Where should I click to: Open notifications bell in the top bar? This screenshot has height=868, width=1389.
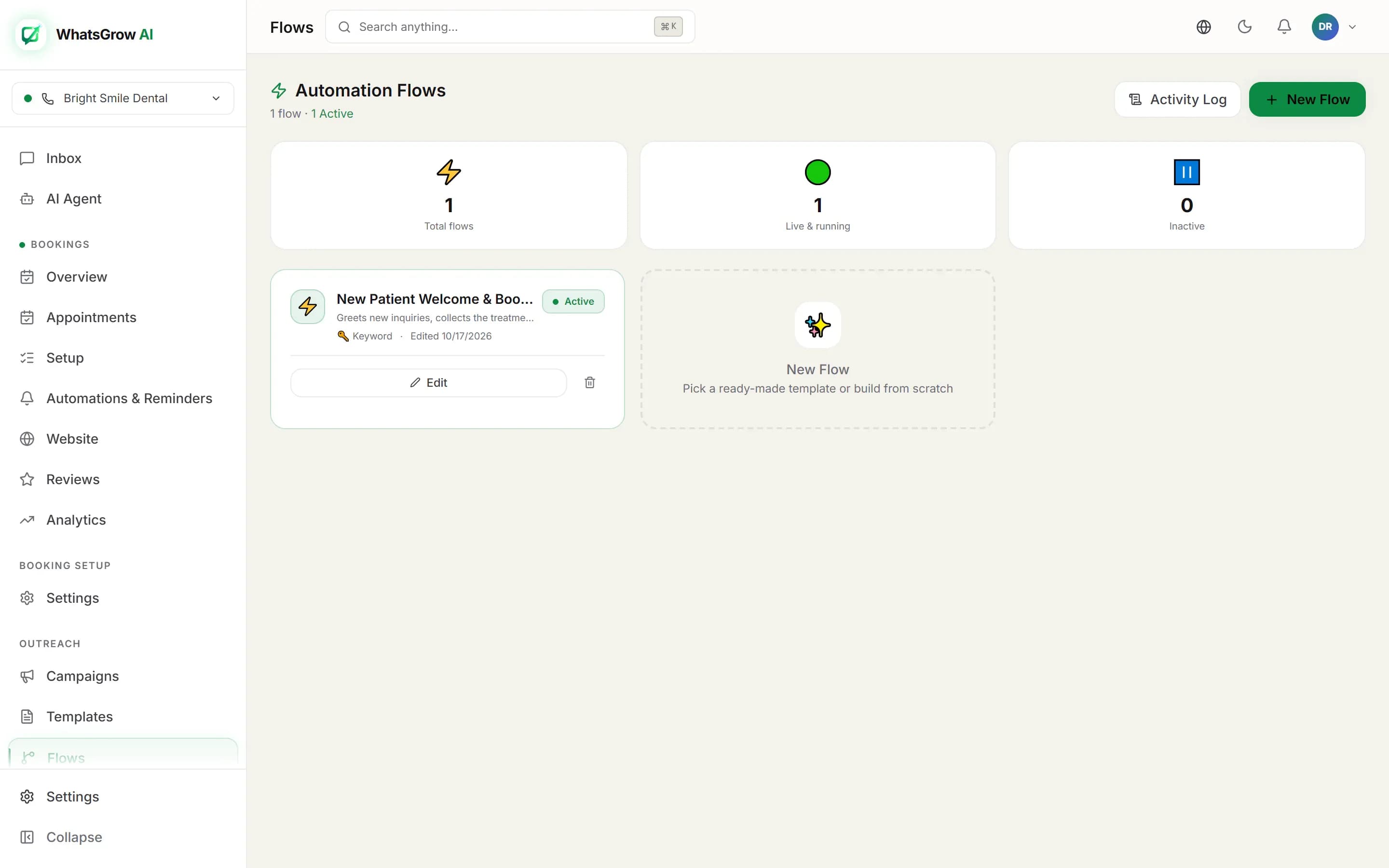click(1284, 27)
